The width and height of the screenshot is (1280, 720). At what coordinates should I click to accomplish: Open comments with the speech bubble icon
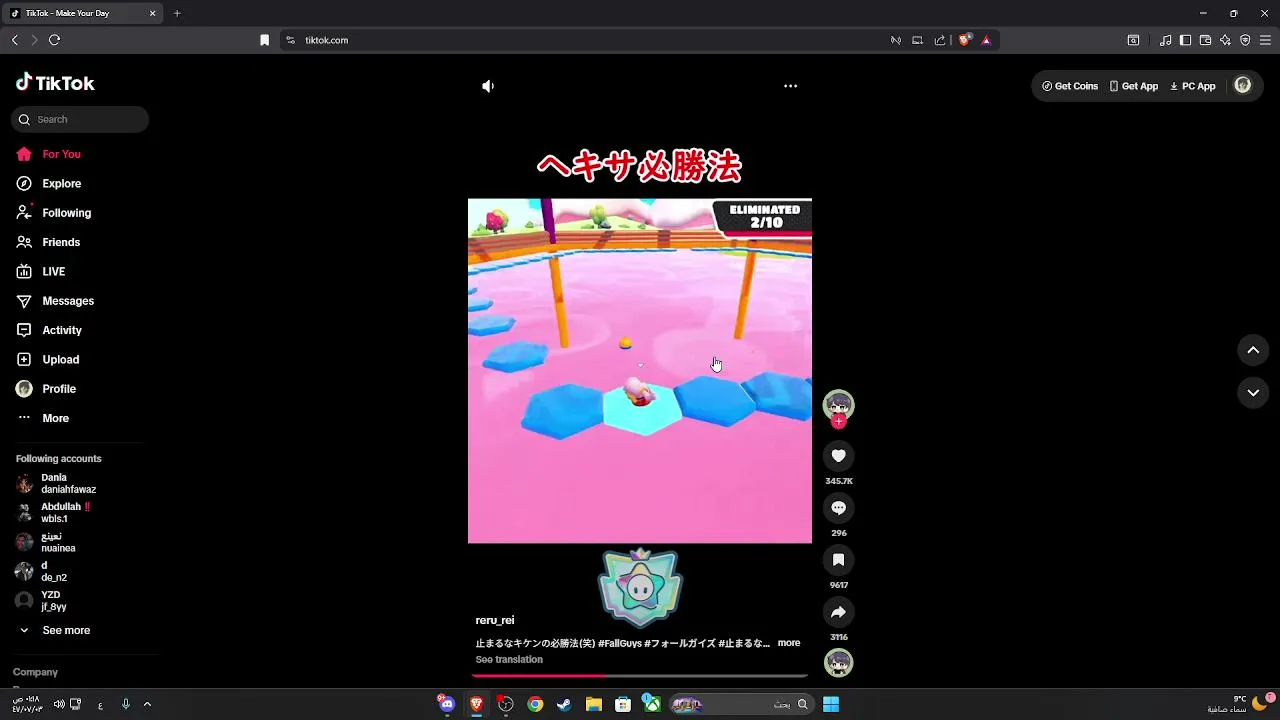click(x=838, y=508)
